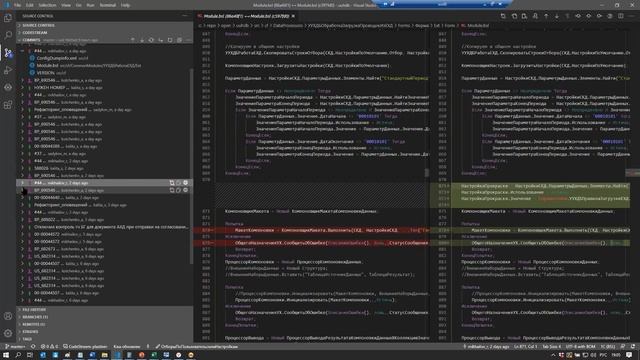Open the Go menu
The height and width of the screenshot is (360, 640).
click(x=78, y=5)
